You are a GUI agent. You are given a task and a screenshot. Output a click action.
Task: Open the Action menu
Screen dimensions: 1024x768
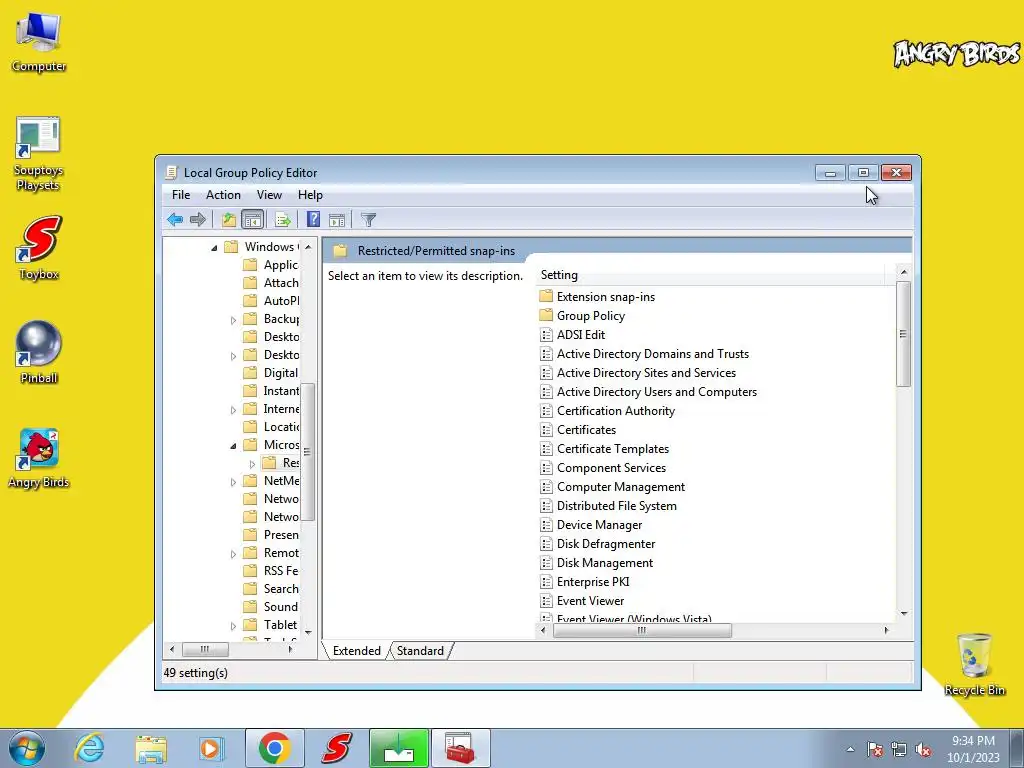tap(223, 195)
